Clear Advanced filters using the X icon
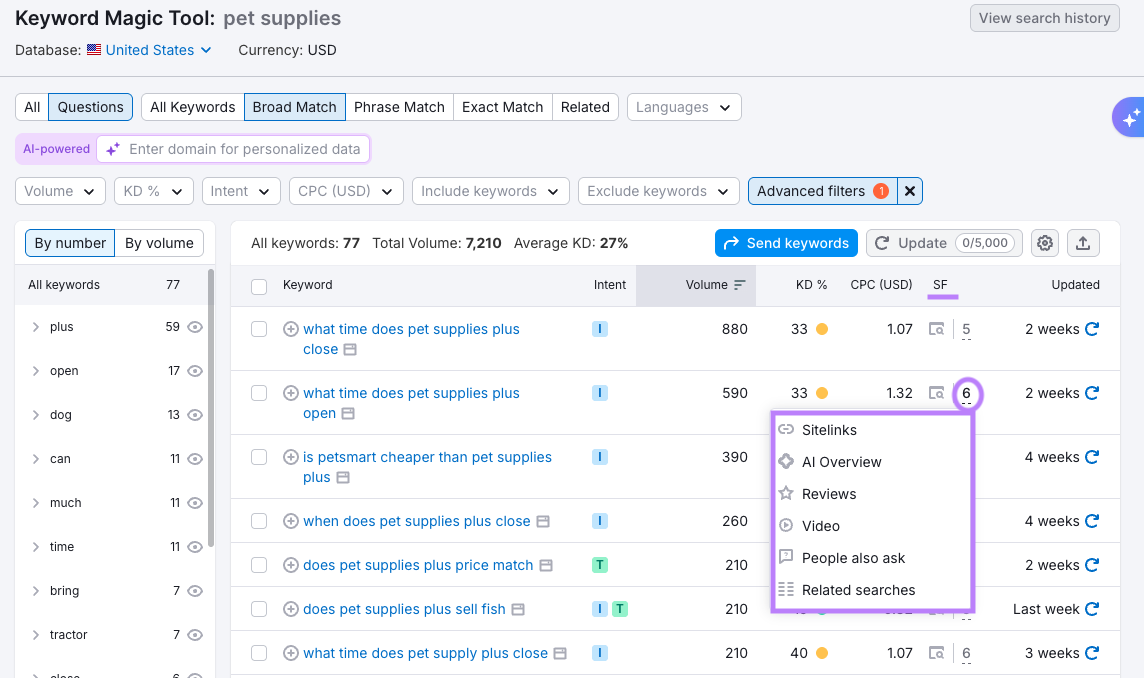This screenshot has width=1144, height=678. point(909,190)
